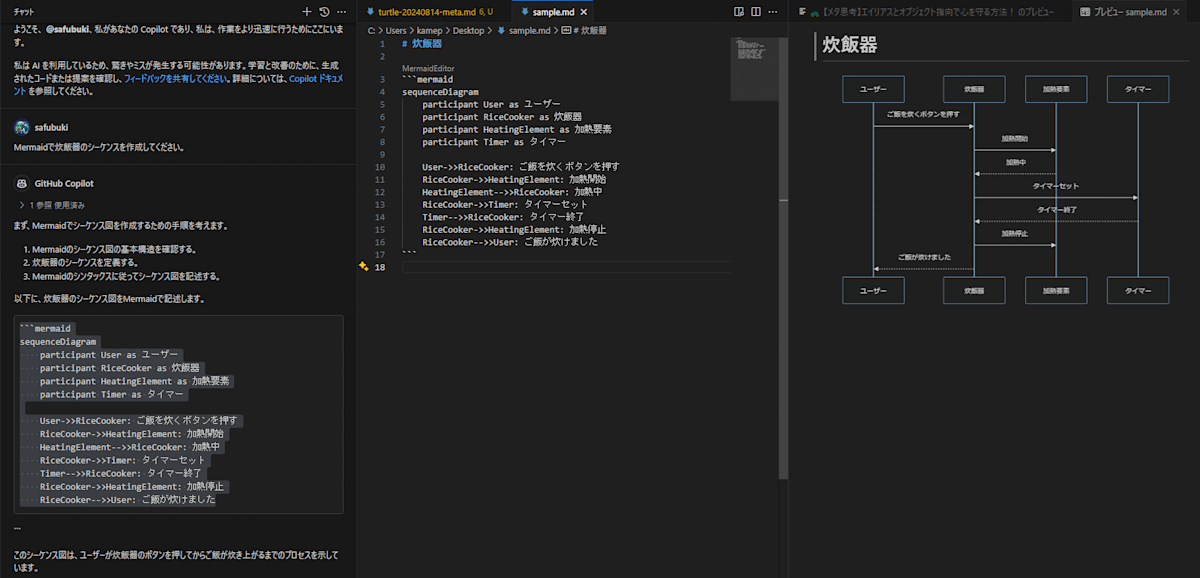Click the Copilot sparkle icon at line 17
Screen dimensions: 1200x578
tap(364, 267)
